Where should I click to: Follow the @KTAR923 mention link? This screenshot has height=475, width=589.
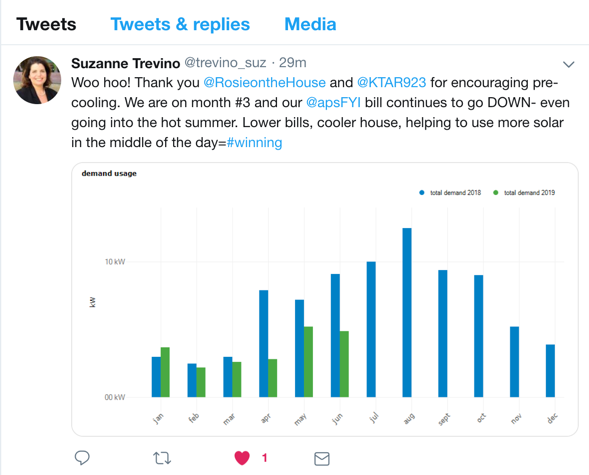[x=391, y=82]
